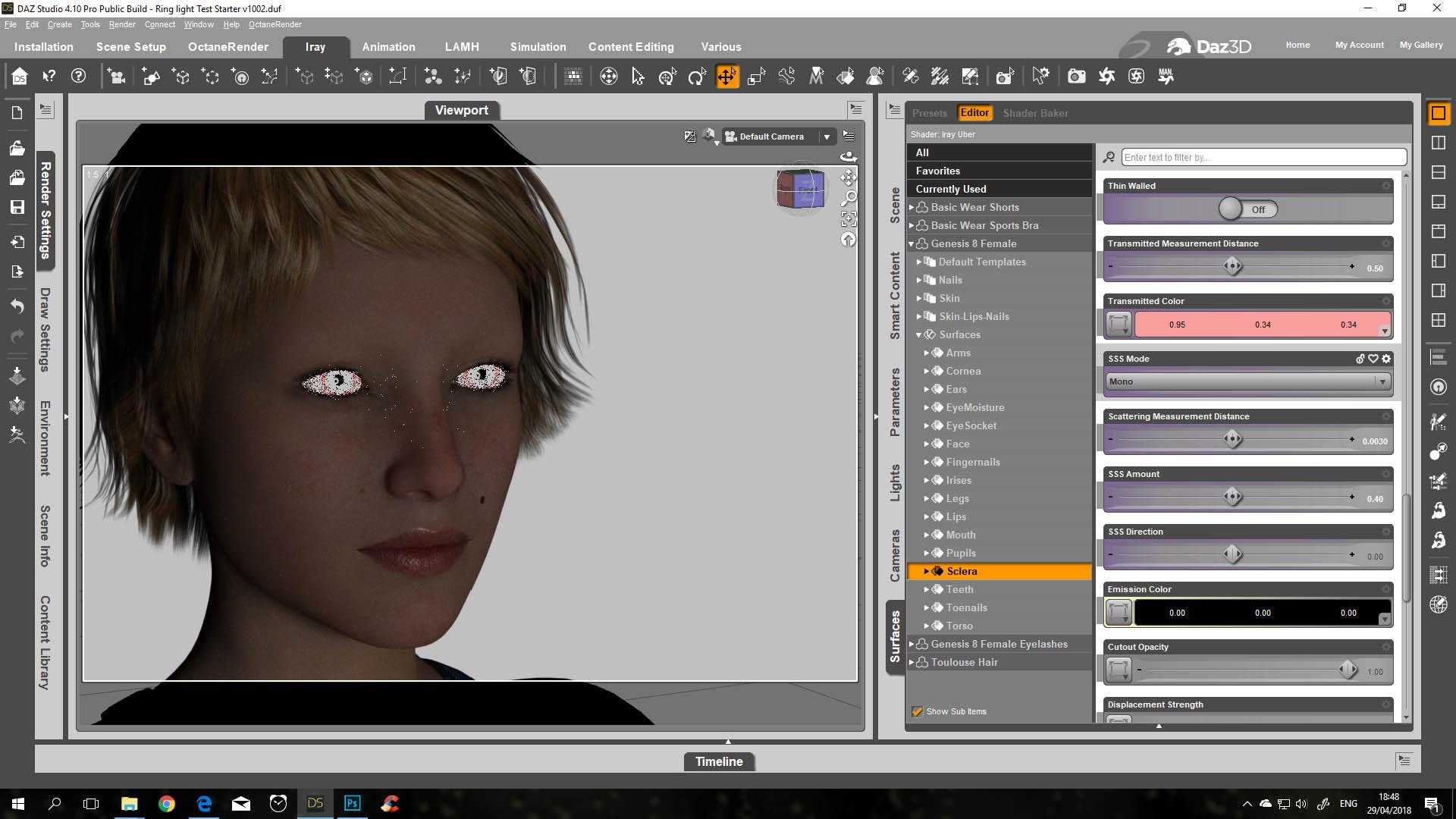Click the viewport orientation cube
1456x819 pixels.
click(x=800, y=188)
